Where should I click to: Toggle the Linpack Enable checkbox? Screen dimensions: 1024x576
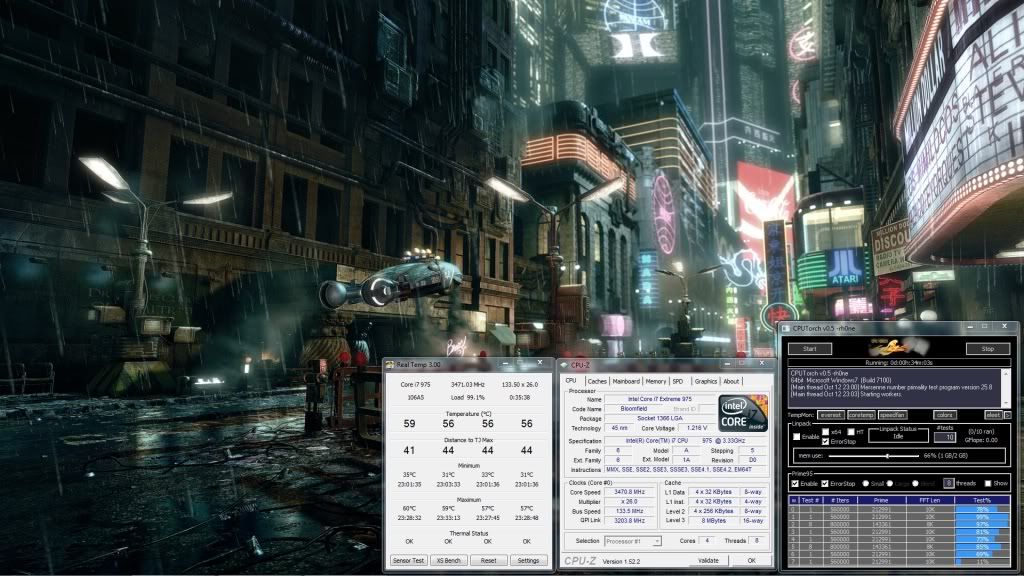coord(797,436)
